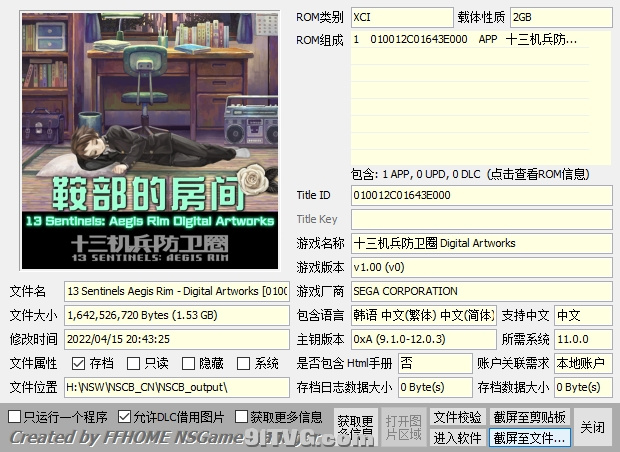This screenshot has width=620, height=452.
Task: Click 截屏至文件 screenshot to file button
Action: [x=529, y=438]
